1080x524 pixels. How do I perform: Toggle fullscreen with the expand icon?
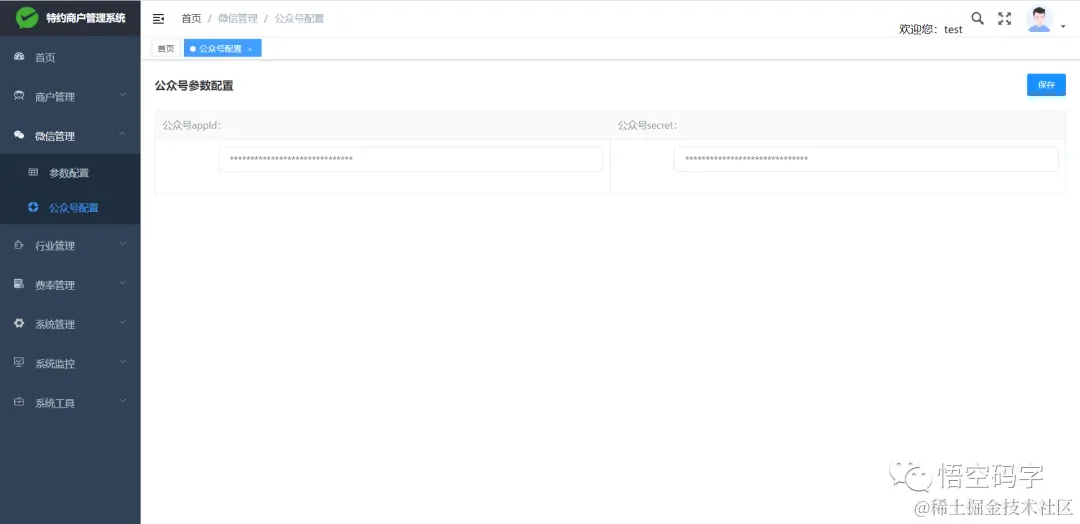[x=1005, y=19]
